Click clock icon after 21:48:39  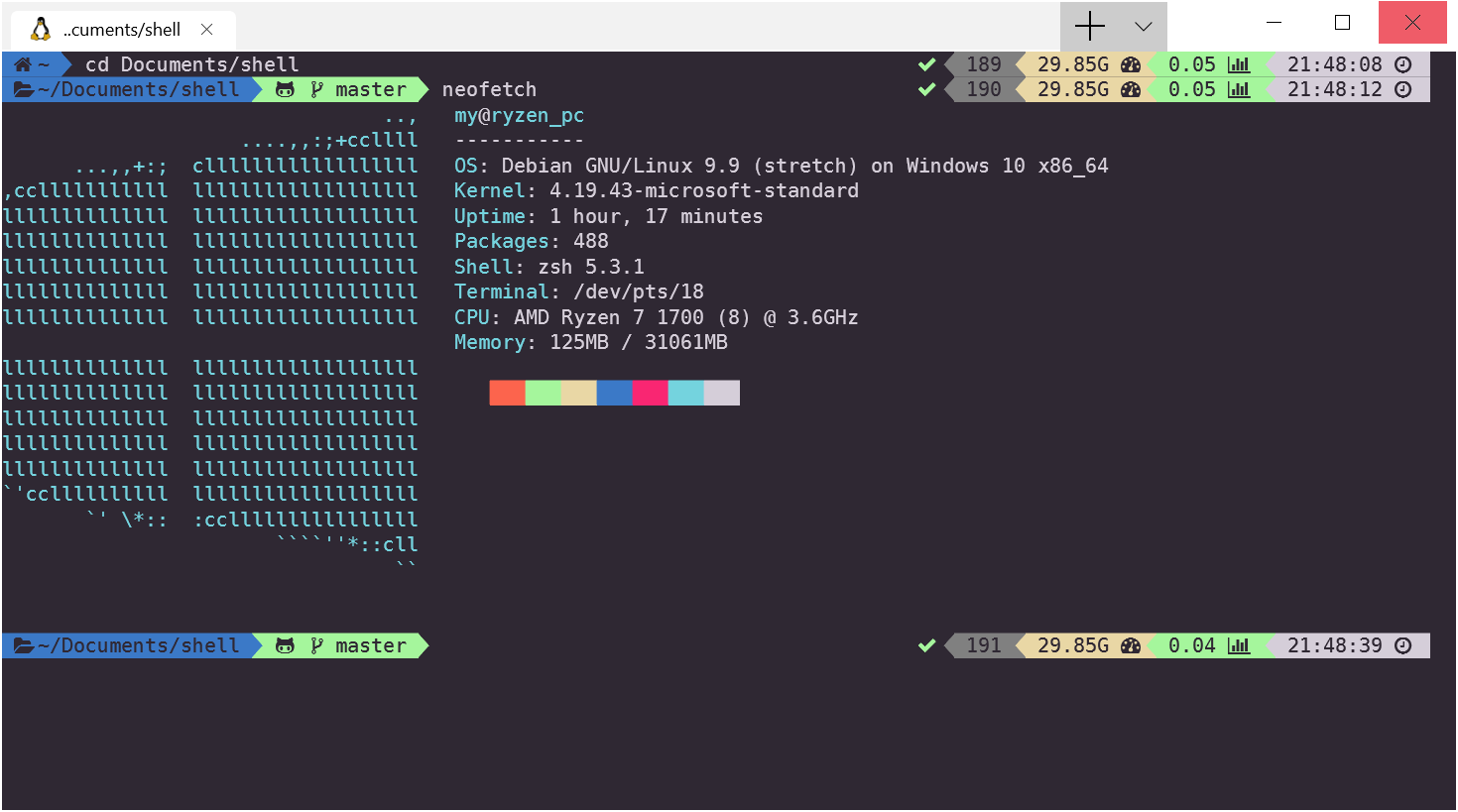coord(1402,645)
